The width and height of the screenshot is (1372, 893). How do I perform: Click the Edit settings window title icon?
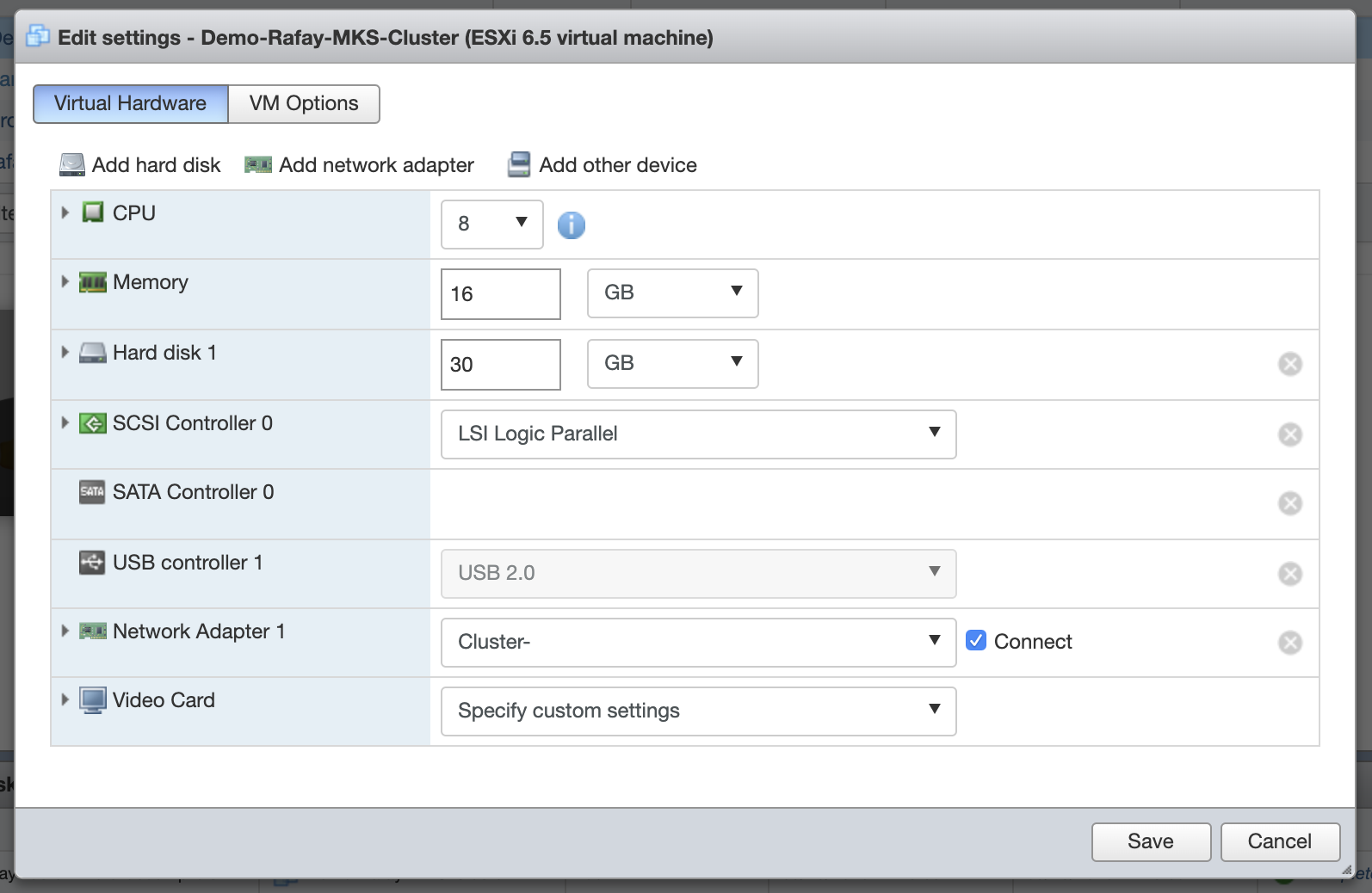38,37
